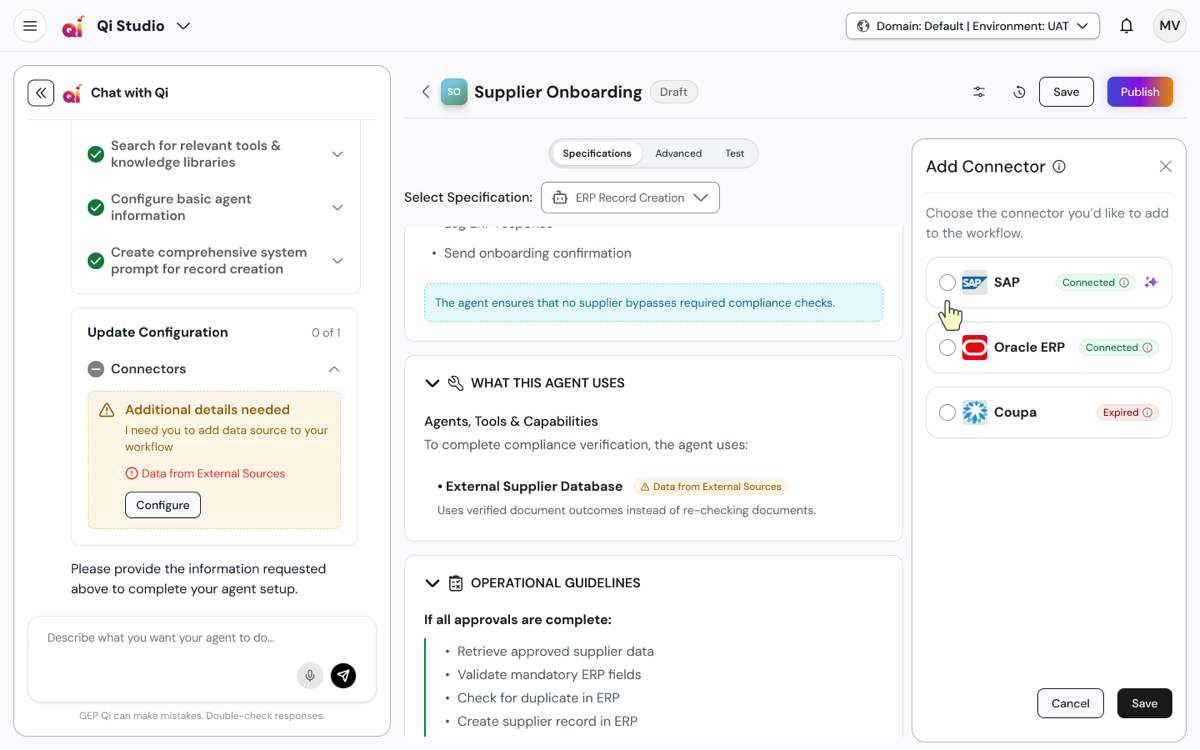Click the Qi Studio logo icon
The height and width of the screenshot is (750, 1200).
coord(72,27)
